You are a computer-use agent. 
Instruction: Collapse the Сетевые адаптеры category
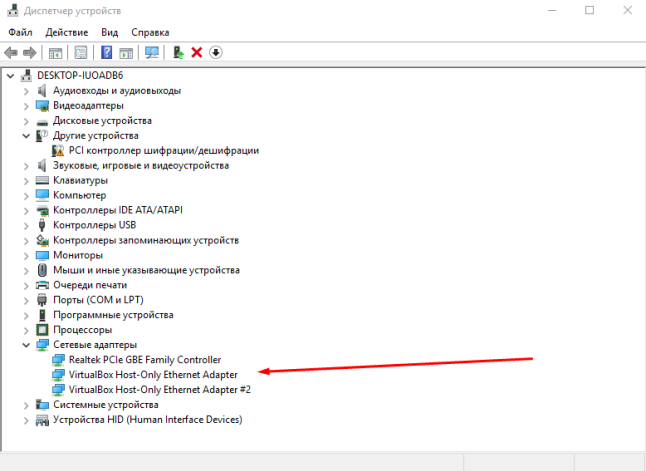(26, 345)
